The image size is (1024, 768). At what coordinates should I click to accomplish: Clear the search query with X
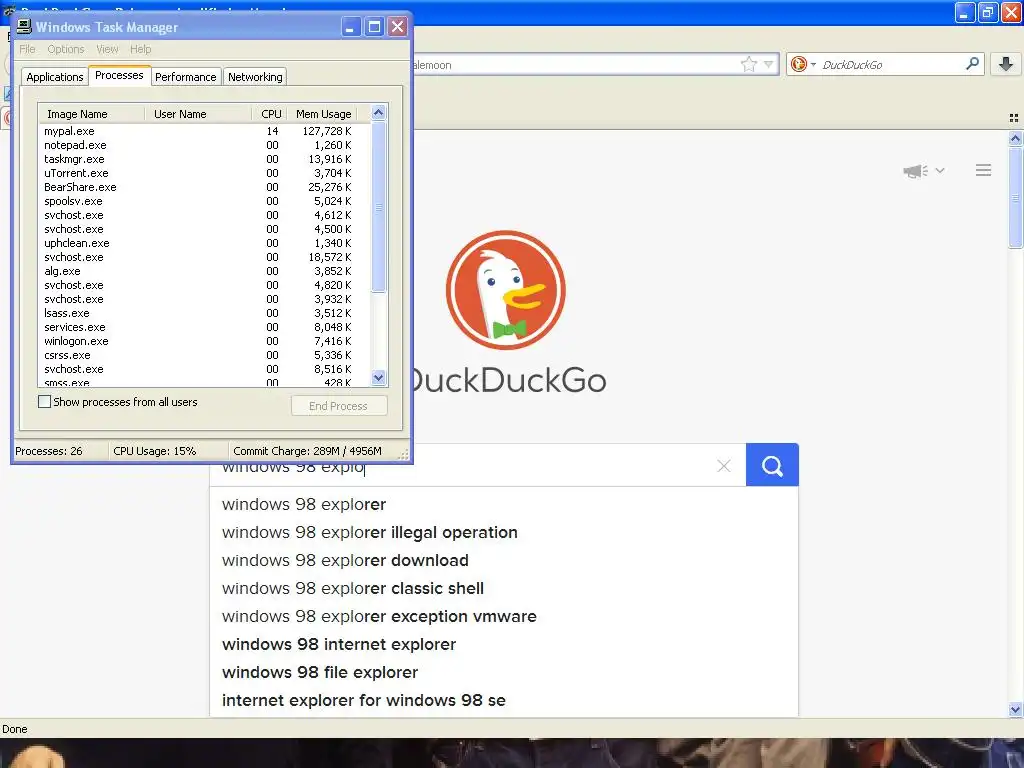(724, 466)
